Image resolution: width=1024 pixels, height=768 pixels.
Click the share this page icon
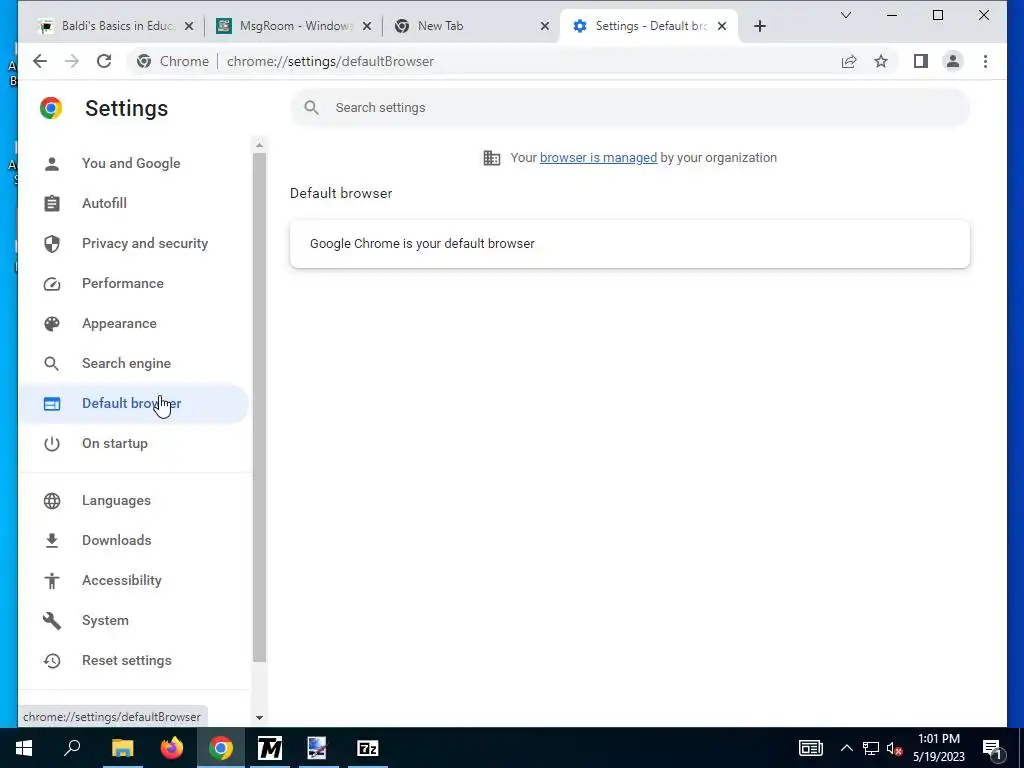pos(848,61)
